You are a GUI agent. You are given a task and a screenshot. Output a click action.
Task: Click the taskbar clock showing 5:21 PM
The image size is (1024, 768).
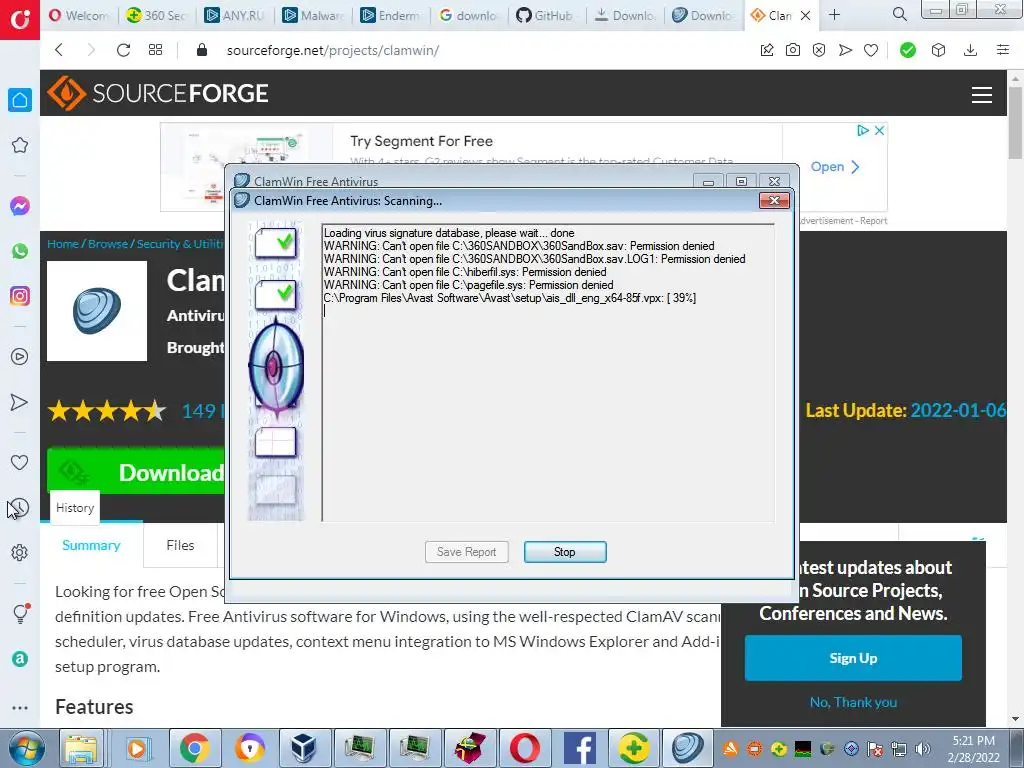pyautogui.click(x=974, y=749)
